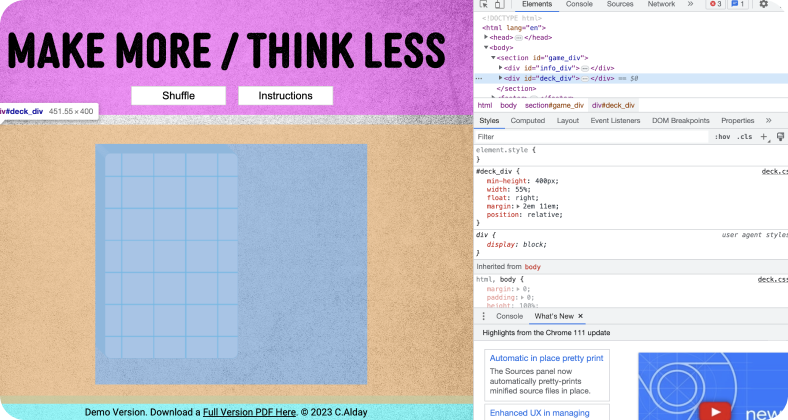This screenshot has width=788, height=420.
Task: Click the blue messages count badge
Action: click(x=738, y=4)
